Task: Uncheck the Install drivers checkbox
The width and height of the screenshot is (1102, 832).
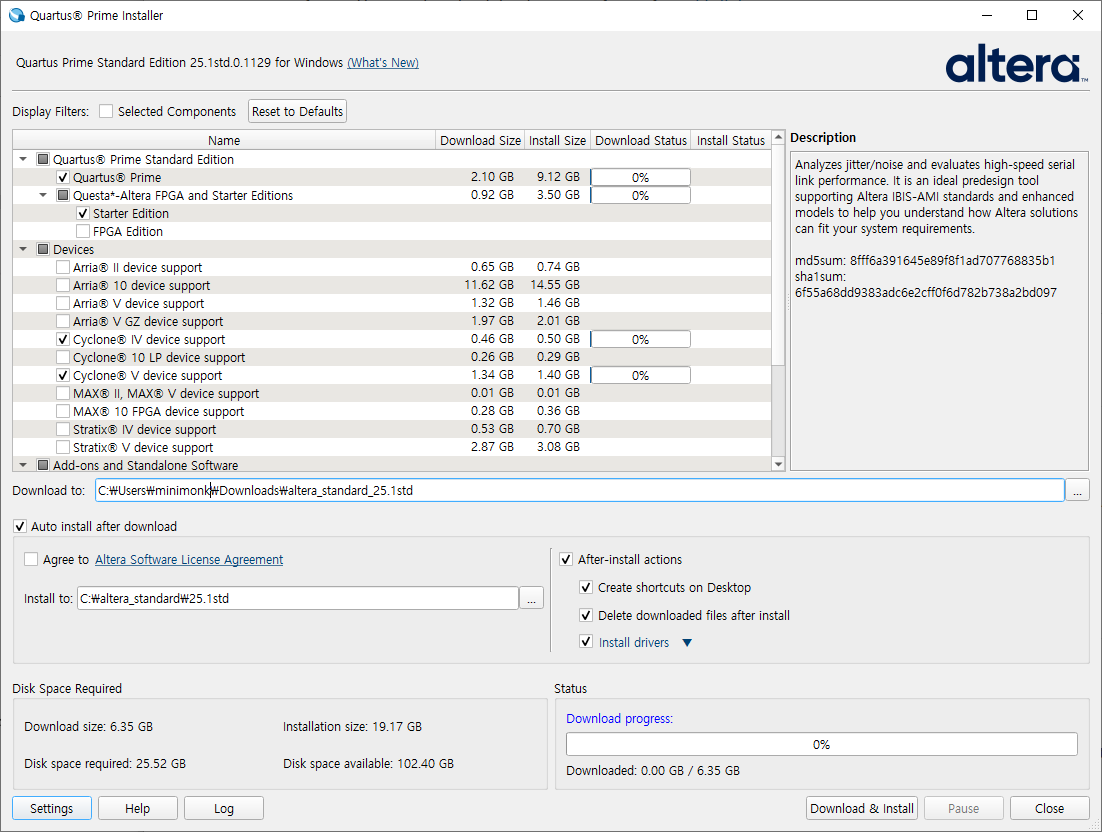Action: pos(586,642)
